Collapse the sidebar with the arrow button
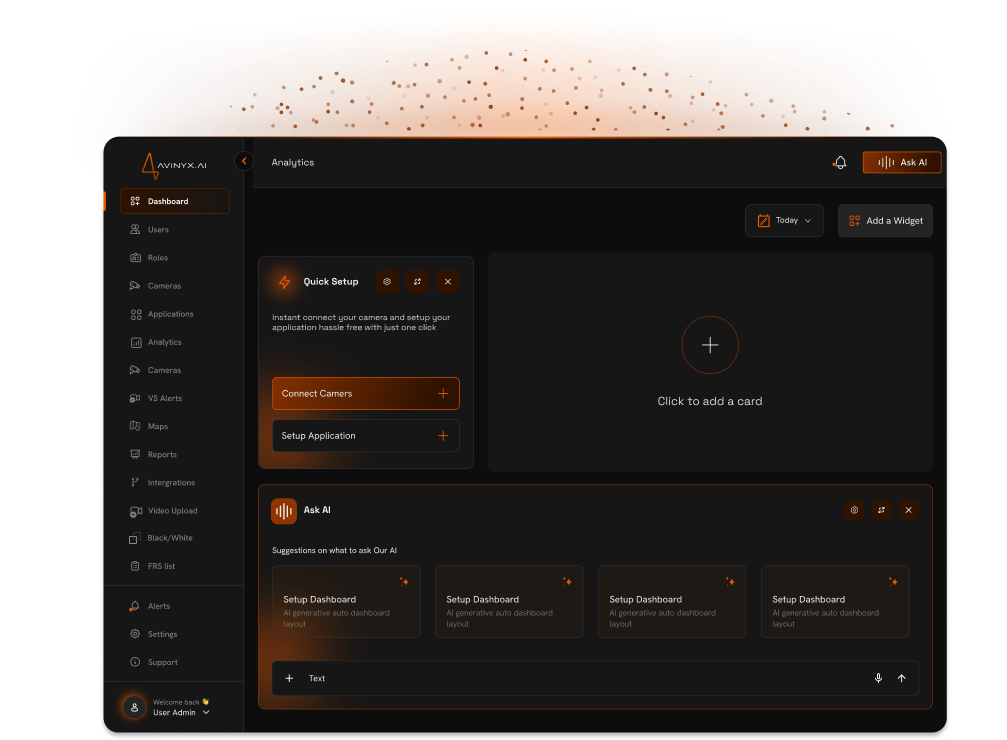This screenshot has width=1007, height=740. (244, 161)
